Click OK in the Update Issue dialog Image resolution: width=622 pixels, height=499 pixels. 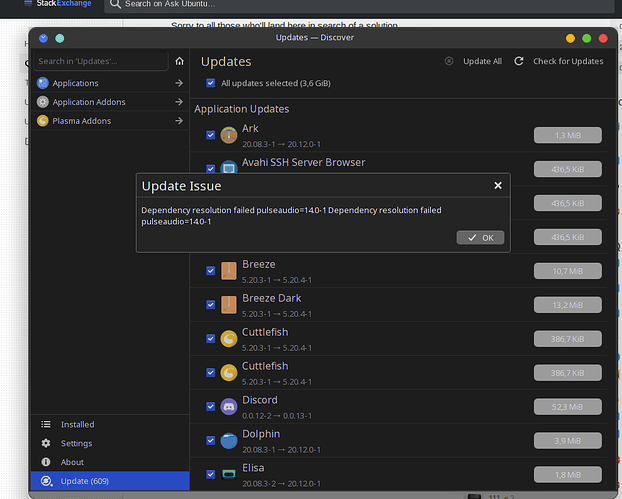point(480,238)
